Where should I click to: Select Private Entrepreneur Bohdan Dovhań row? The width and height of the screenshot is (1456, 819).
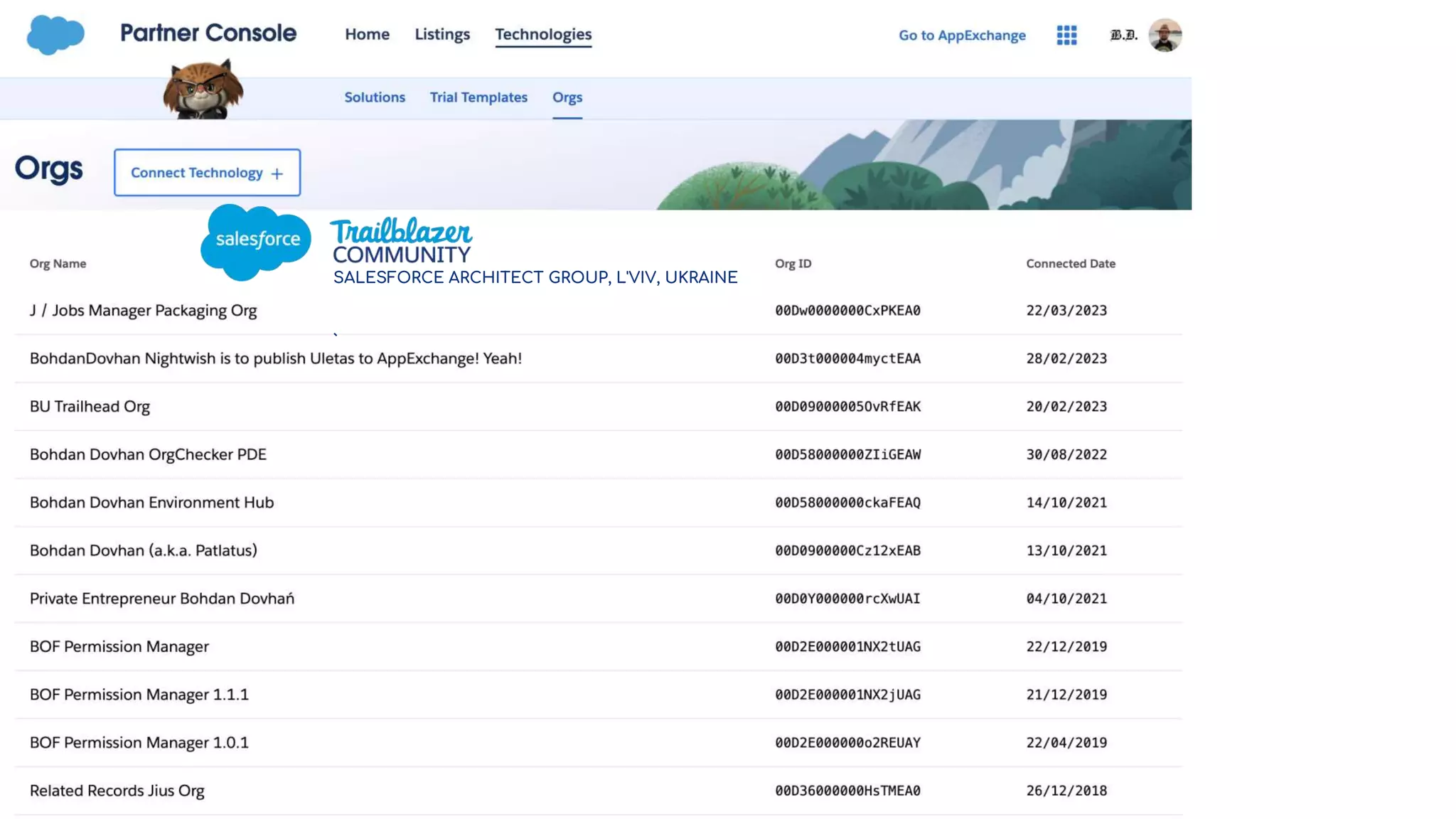pos(598,599)
